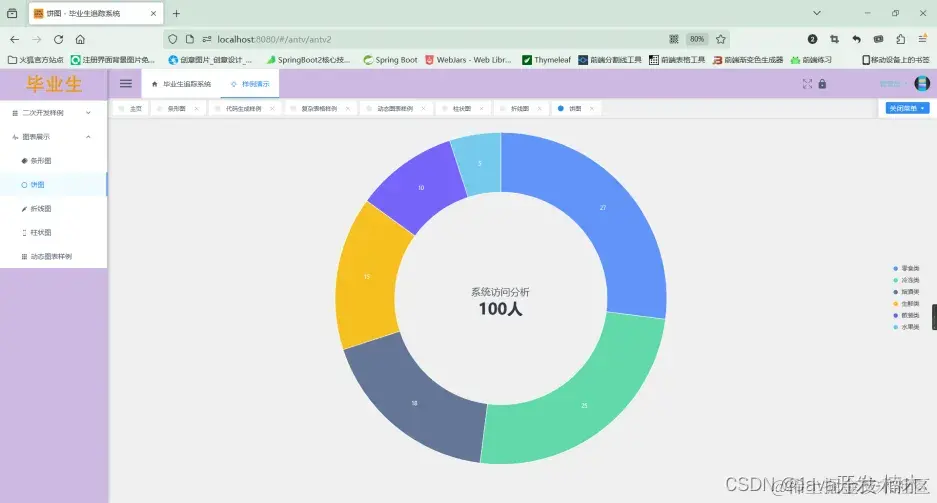The image size is (937, 503).
Task: Open the Firefox view icon at tab strip start
Action: [x=12, y=13]
